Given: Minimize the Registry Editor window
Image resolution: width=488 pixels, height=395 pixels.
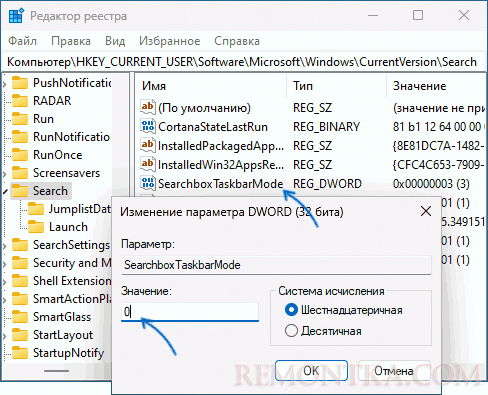Looking at the screenshot, I should pos(373,15).
